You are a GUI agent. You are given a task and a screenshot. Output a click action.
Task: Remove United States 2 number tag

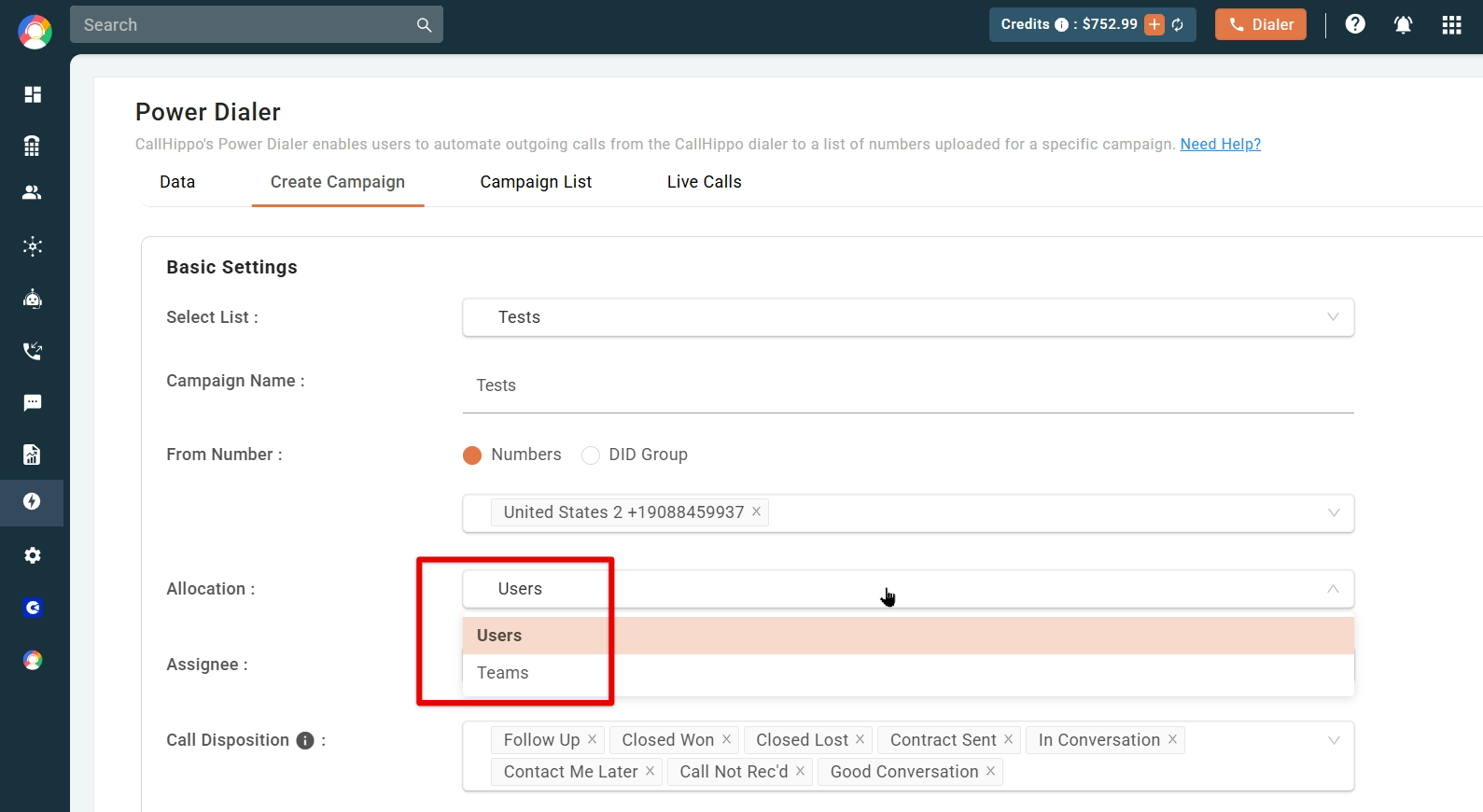756,511
